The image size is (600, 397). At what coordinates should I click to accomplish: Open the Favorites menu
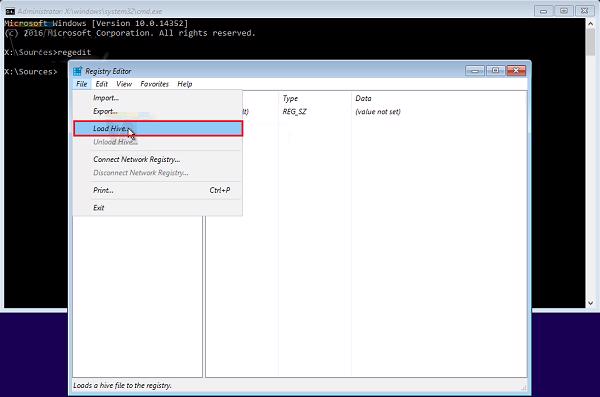tap(155, 84)
